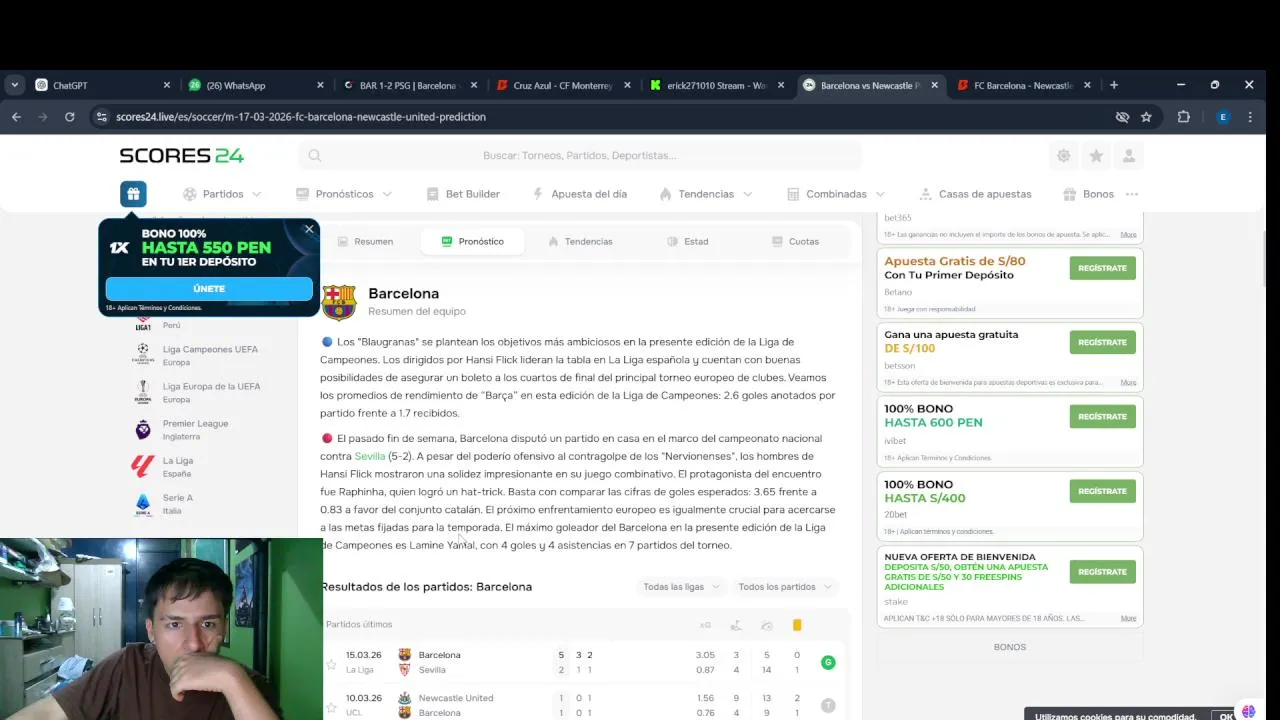Open Chrome extensions puzzle icon
1280x720 pixels.
pyautogui.click(x=1184, y=117)
